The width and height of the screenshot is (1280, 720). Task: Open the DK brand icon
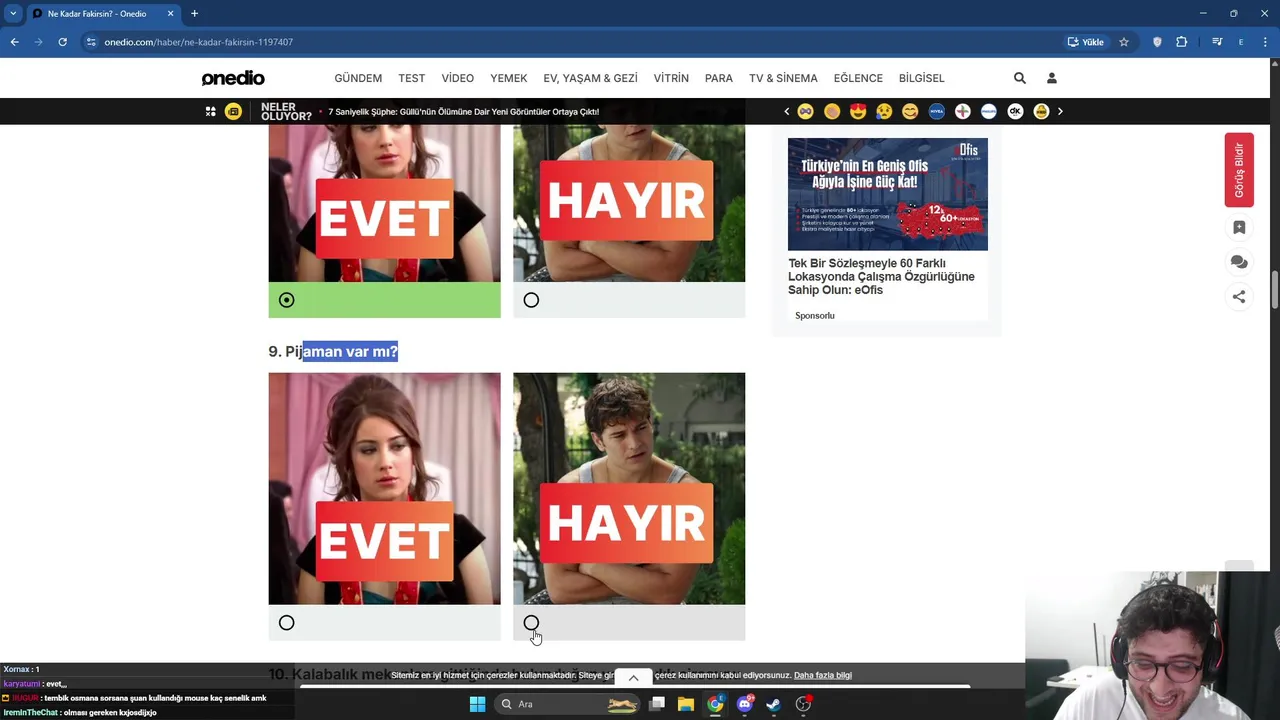tap(1015, 111)
